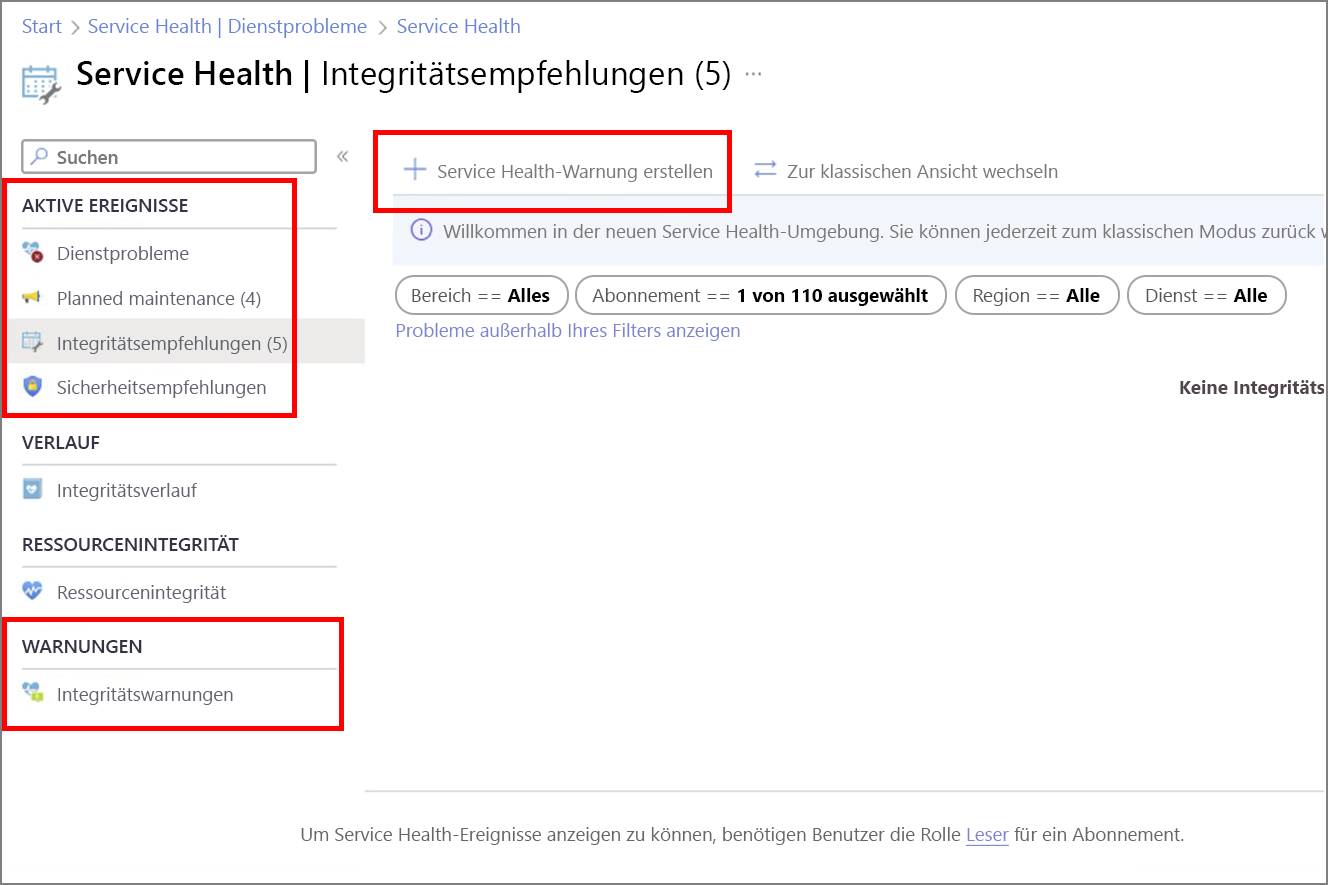This screenshot has width=1328, height=885.
Task: Click Service Health-Warnung erstellen button
Action: pos(558,171)
